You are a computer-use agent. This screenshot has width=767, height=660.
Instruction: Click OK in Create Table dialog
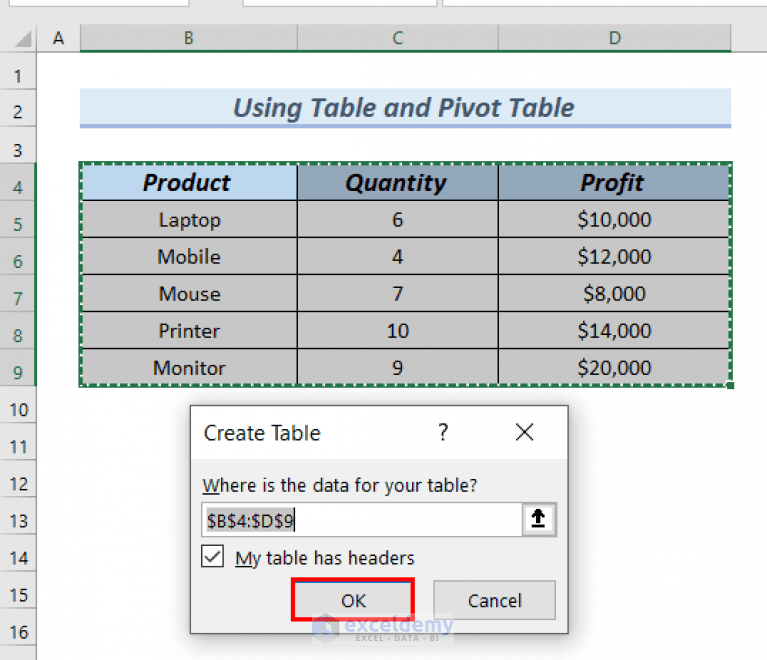click(353, 600)
